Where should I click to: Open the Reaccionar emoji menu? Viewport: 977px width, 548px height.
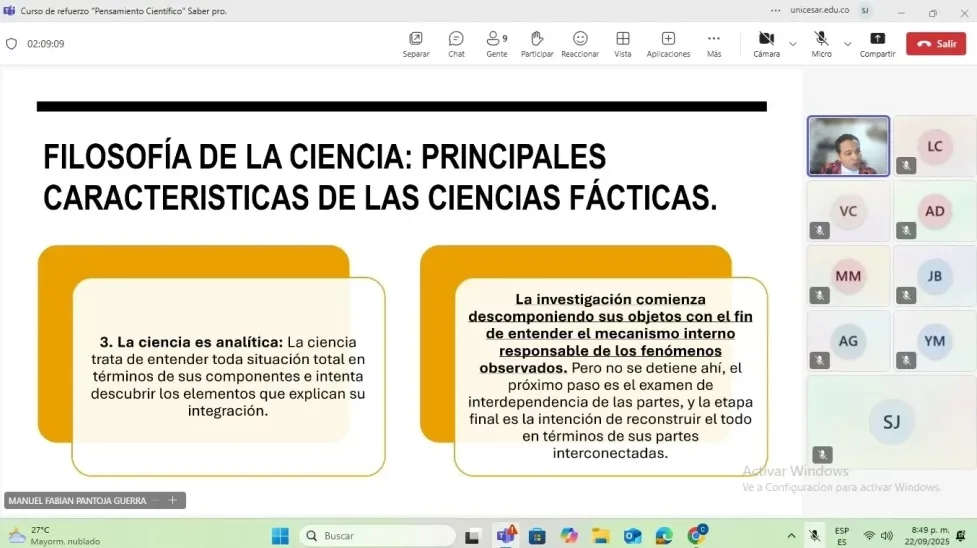[x=579, y=44]
